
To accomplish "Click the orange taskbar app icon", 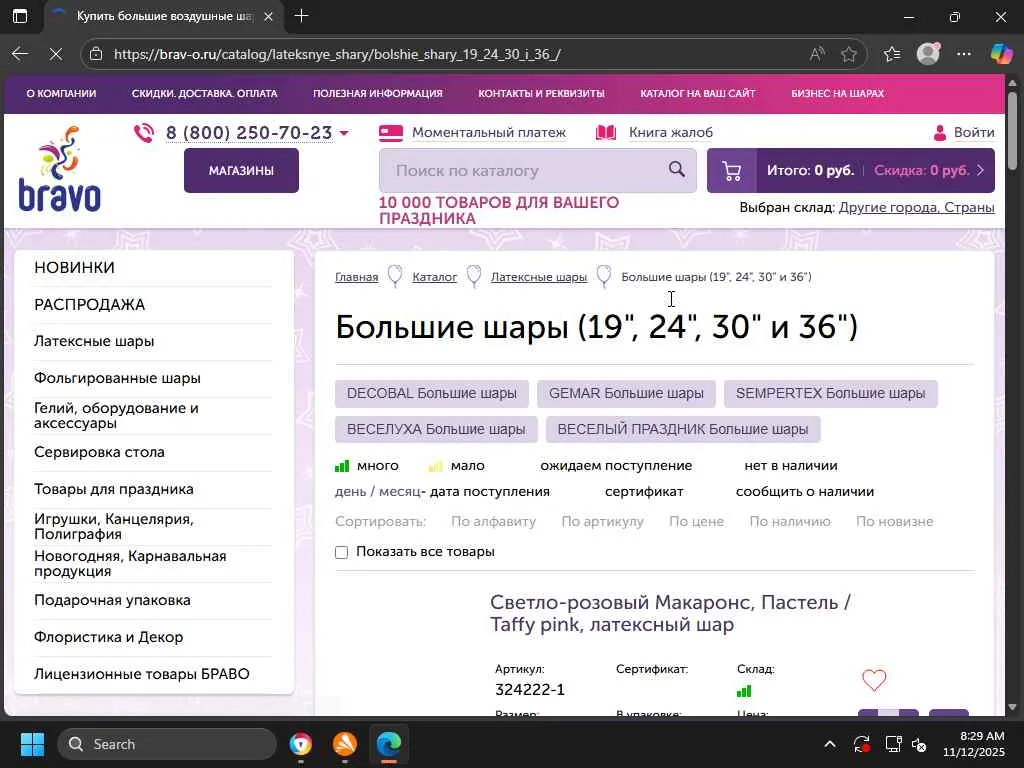I will click(x=344, y=743).
